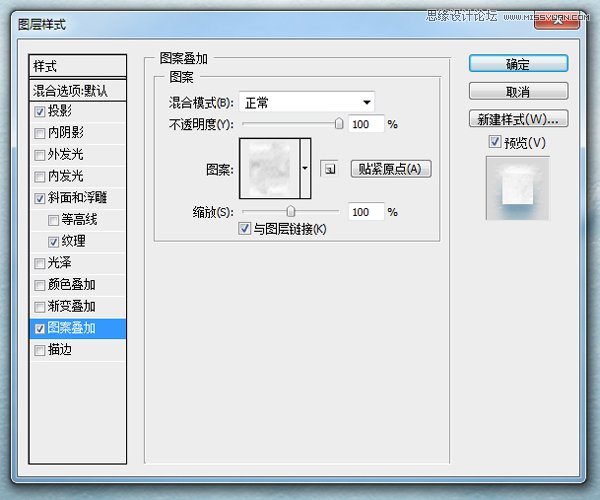
Task: Click the opacity 100 percent input field
Action: [366, 124]
